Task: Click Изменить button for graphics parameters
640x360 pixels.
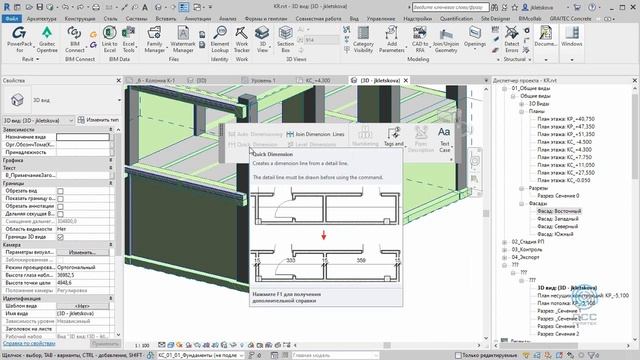Action: click(83, 252)
